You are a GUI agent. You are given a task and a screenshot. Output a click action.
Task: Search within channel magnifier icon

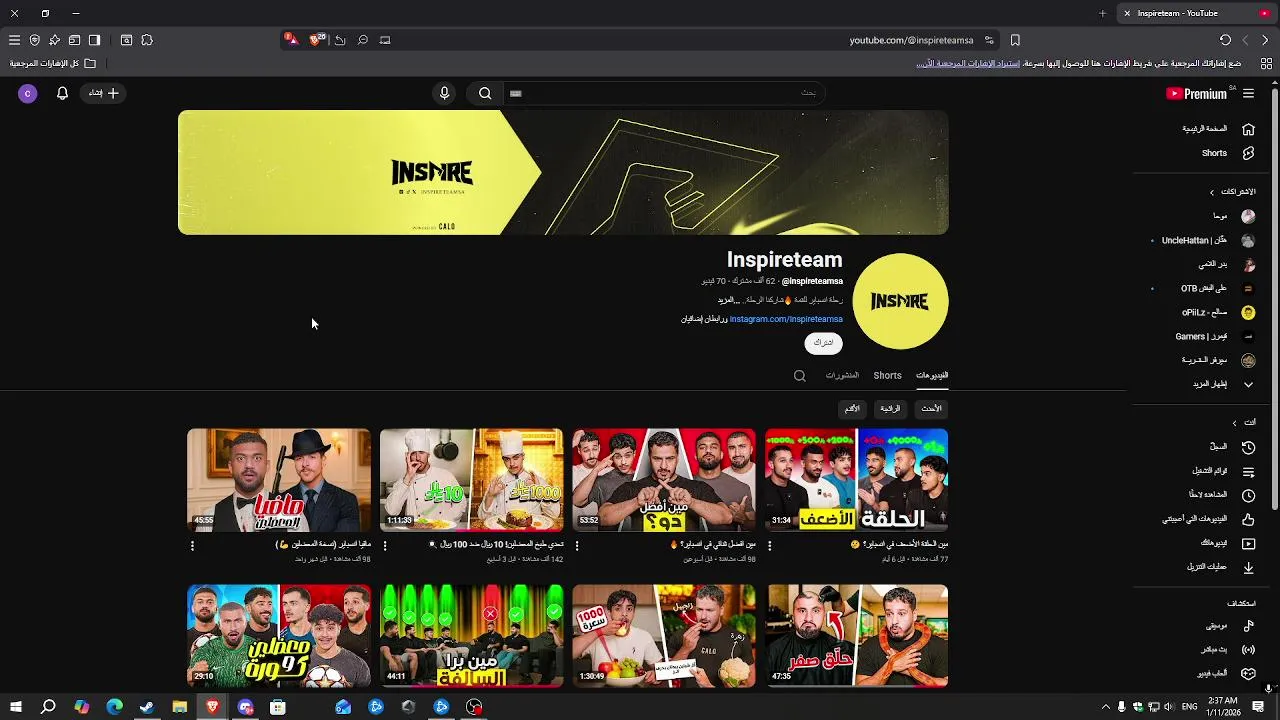click(x=800, y=376)
